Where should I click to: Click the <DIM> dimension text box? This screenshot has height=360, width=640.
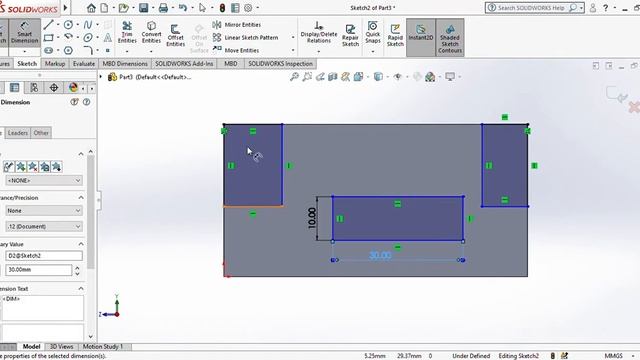pos(42,308)
